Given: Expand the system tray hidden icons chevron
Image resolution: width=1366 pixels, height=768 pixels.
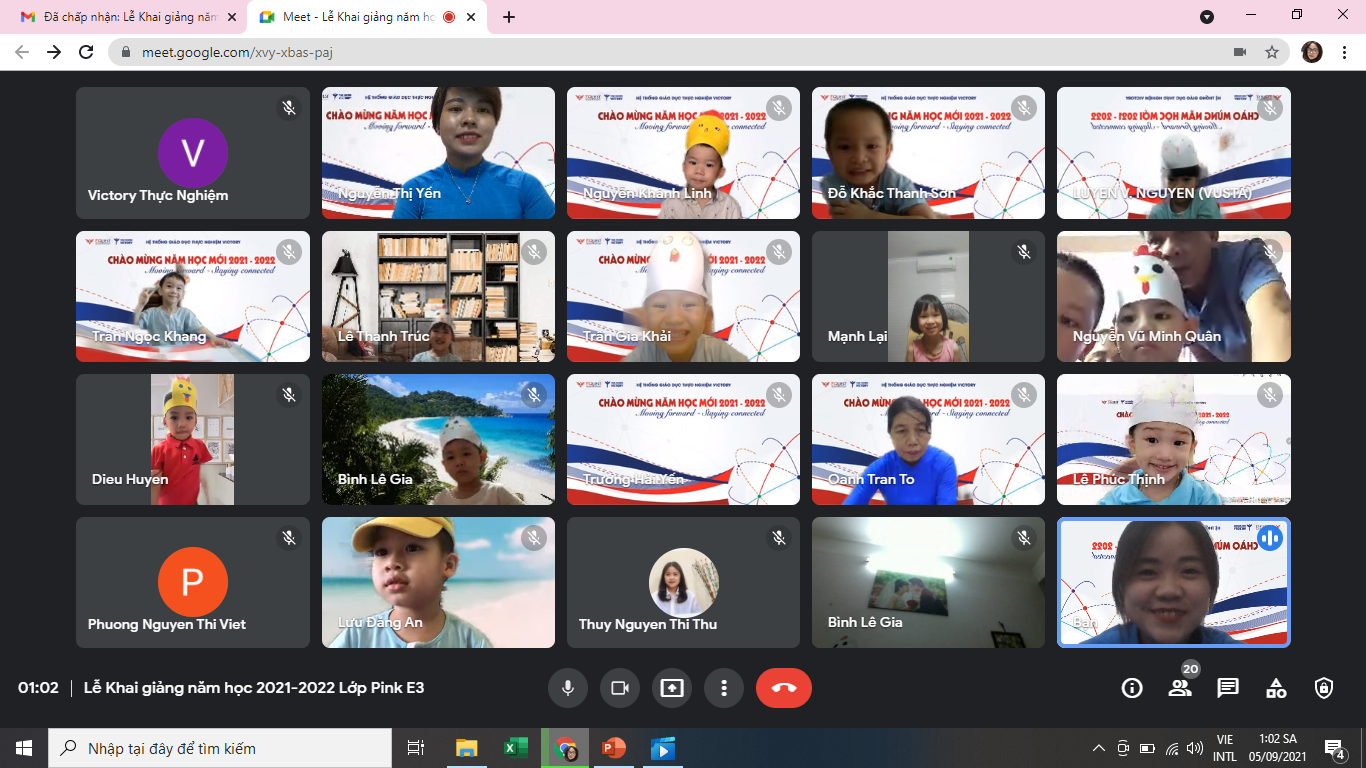Looking at the screenshot, I should pyautogui.click(x=1098, y=748).
